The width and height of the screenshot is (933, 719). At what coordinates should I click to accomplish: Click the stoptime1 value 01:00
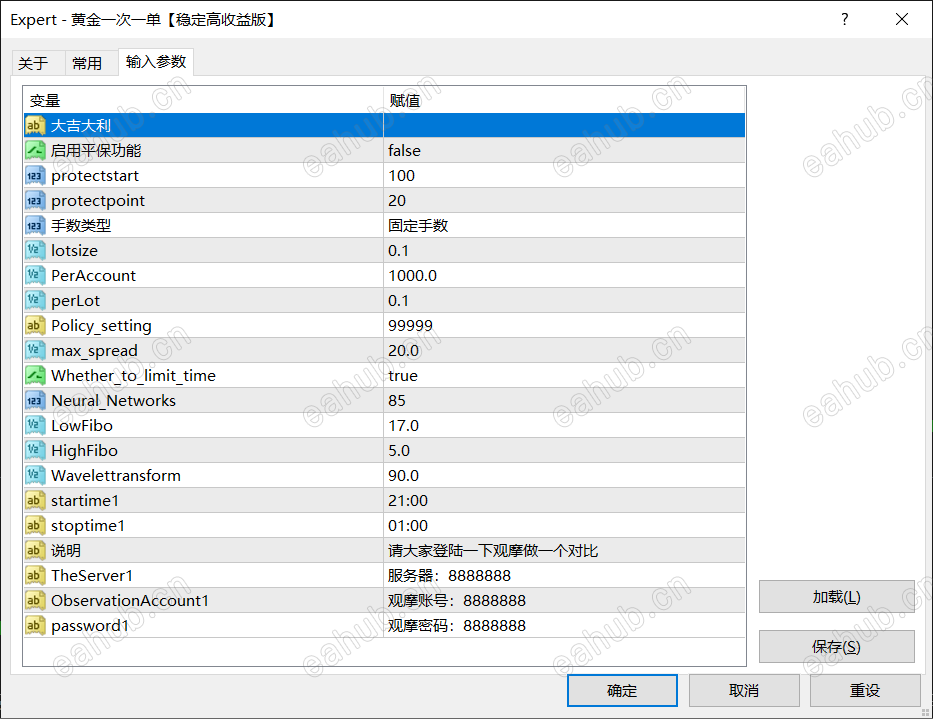click(x=408, y=526)
